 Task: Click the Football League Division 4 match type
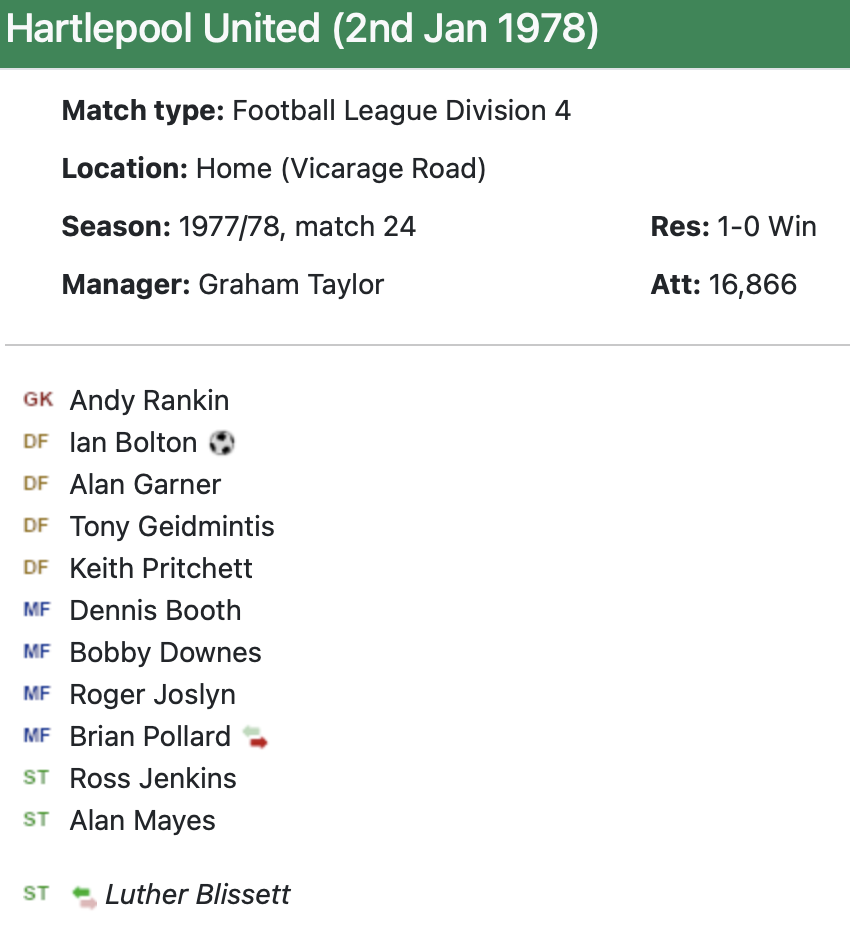[x=401, y=110]
